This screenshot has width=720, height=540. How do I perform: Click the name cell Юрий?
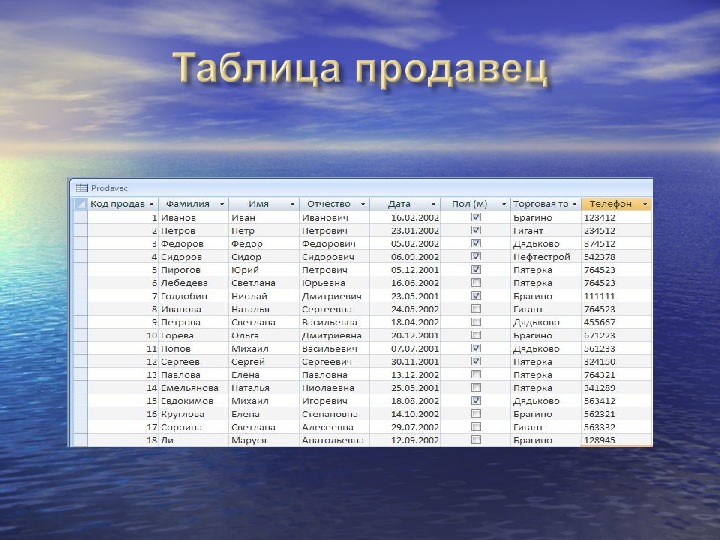(x=264, y=270)
